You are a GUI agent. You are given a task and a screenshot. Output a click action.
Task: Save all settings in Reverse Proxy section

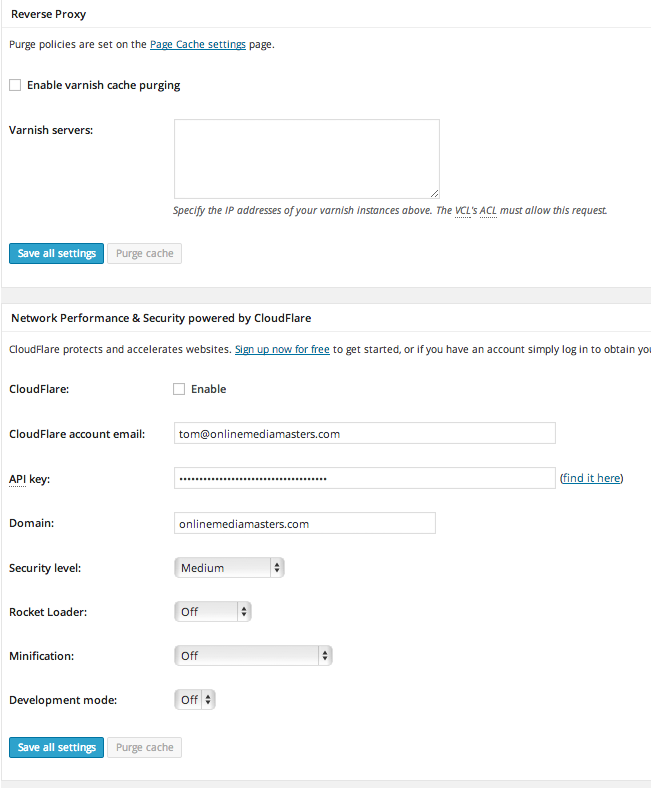coord(56,254)
